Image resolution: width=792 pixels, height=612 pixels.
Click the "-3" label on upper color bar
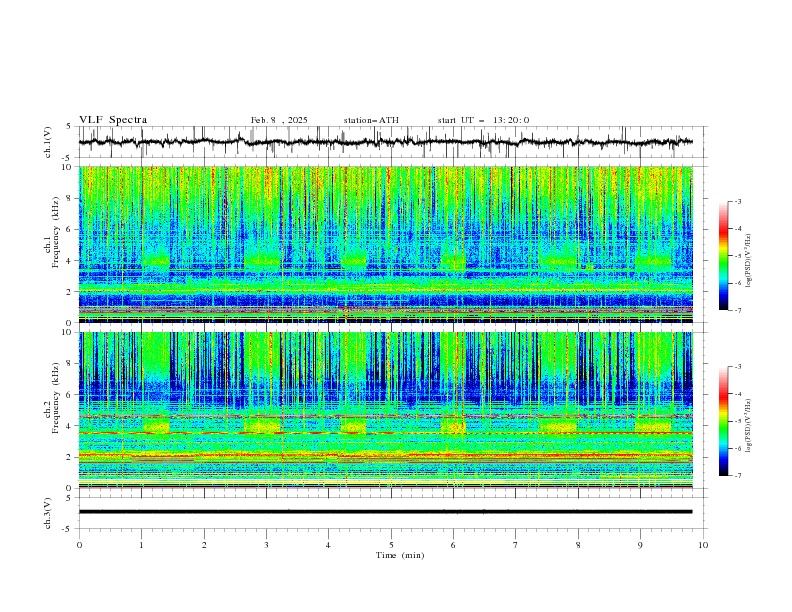[737, 201]
